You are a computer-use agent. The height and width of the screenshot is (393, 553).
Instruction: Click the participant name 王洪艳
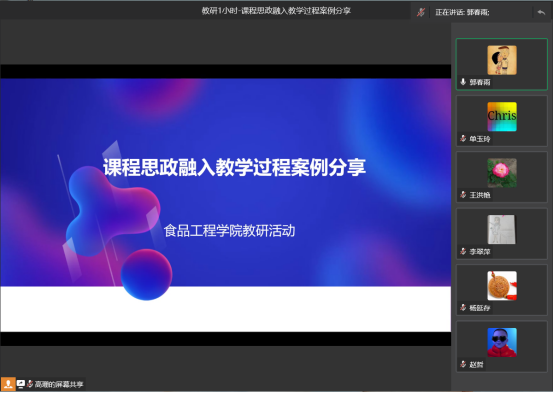(x=480, y=195)
